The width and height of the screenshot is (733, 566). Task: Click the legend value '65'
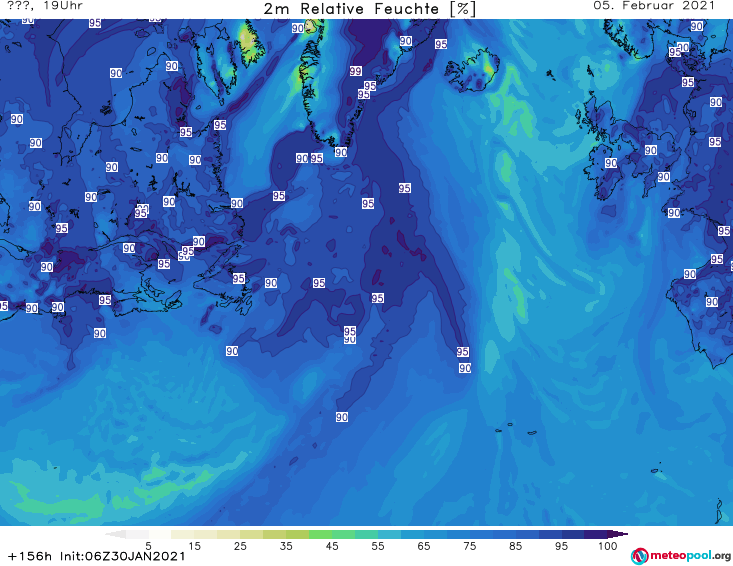tap(424, 546)
